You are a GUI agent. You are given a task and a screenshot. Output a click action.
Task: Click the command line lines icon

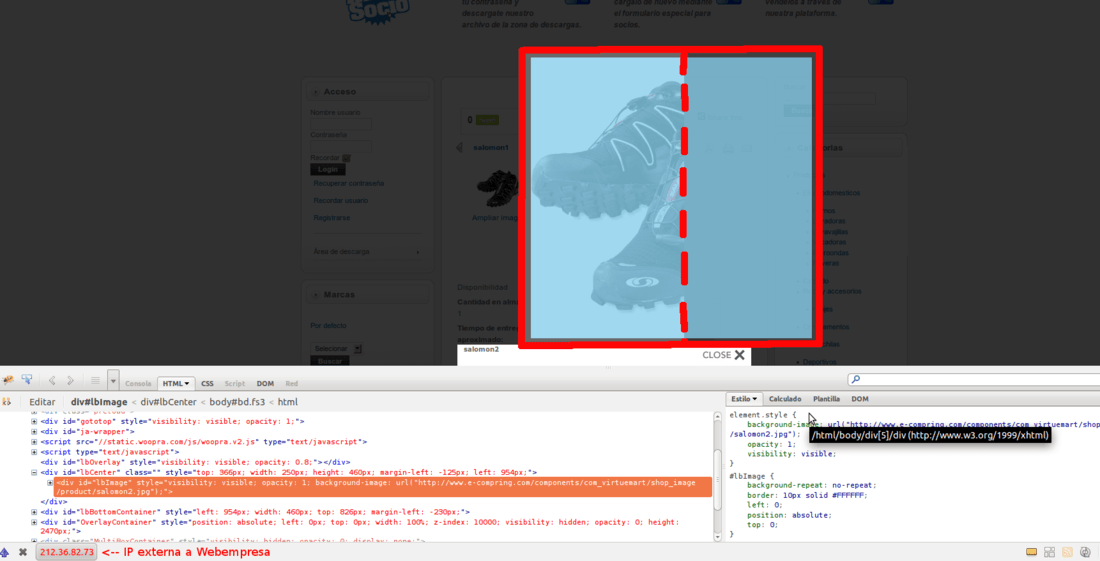(x=95, y=381)
